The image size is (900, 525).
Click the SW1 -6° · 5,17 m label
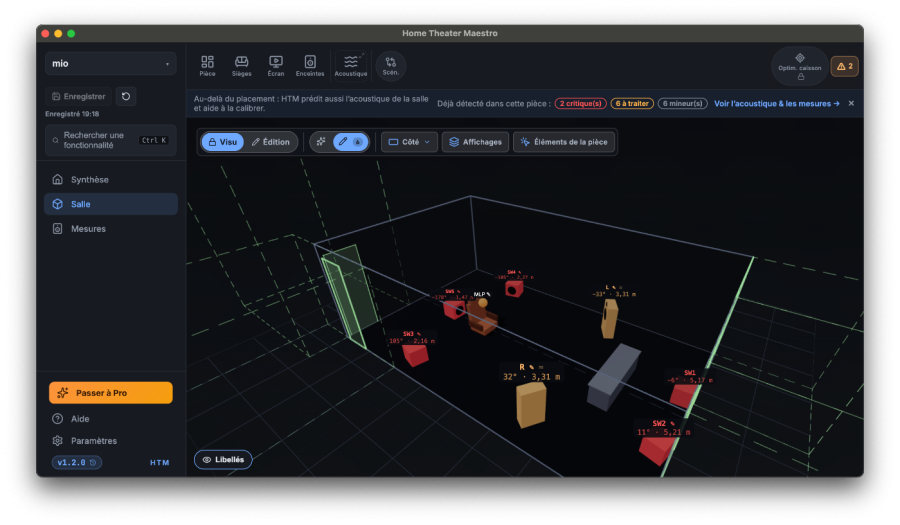[689, 376]
